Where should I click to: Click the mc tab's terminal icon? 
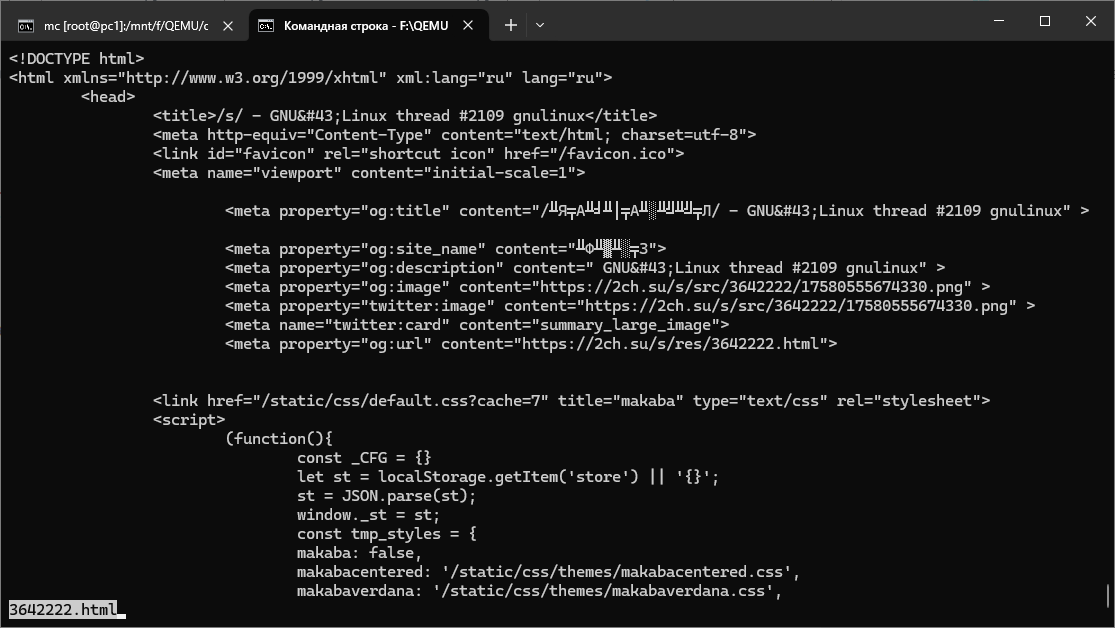pos(25,26)
